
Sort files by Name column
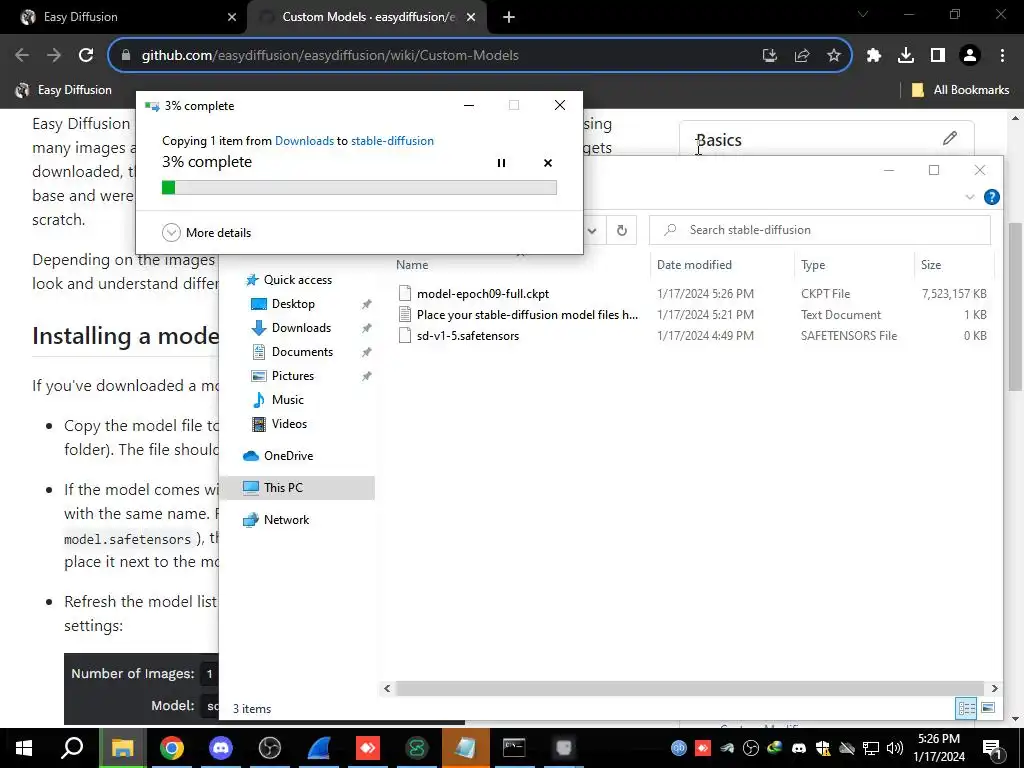(412, 264)
